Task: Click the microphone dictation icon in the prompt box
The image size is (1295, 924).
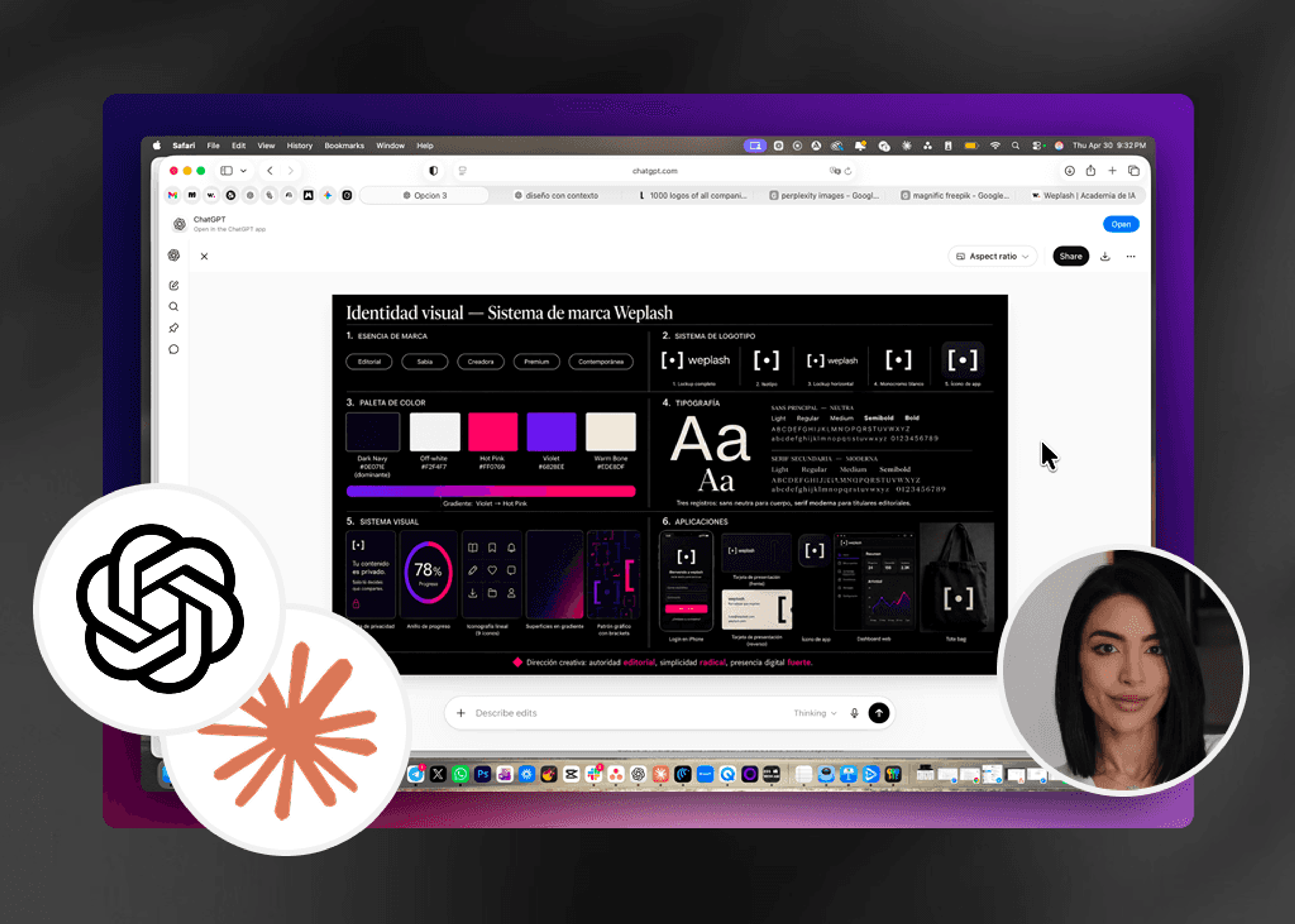Action: click(854, 713)
